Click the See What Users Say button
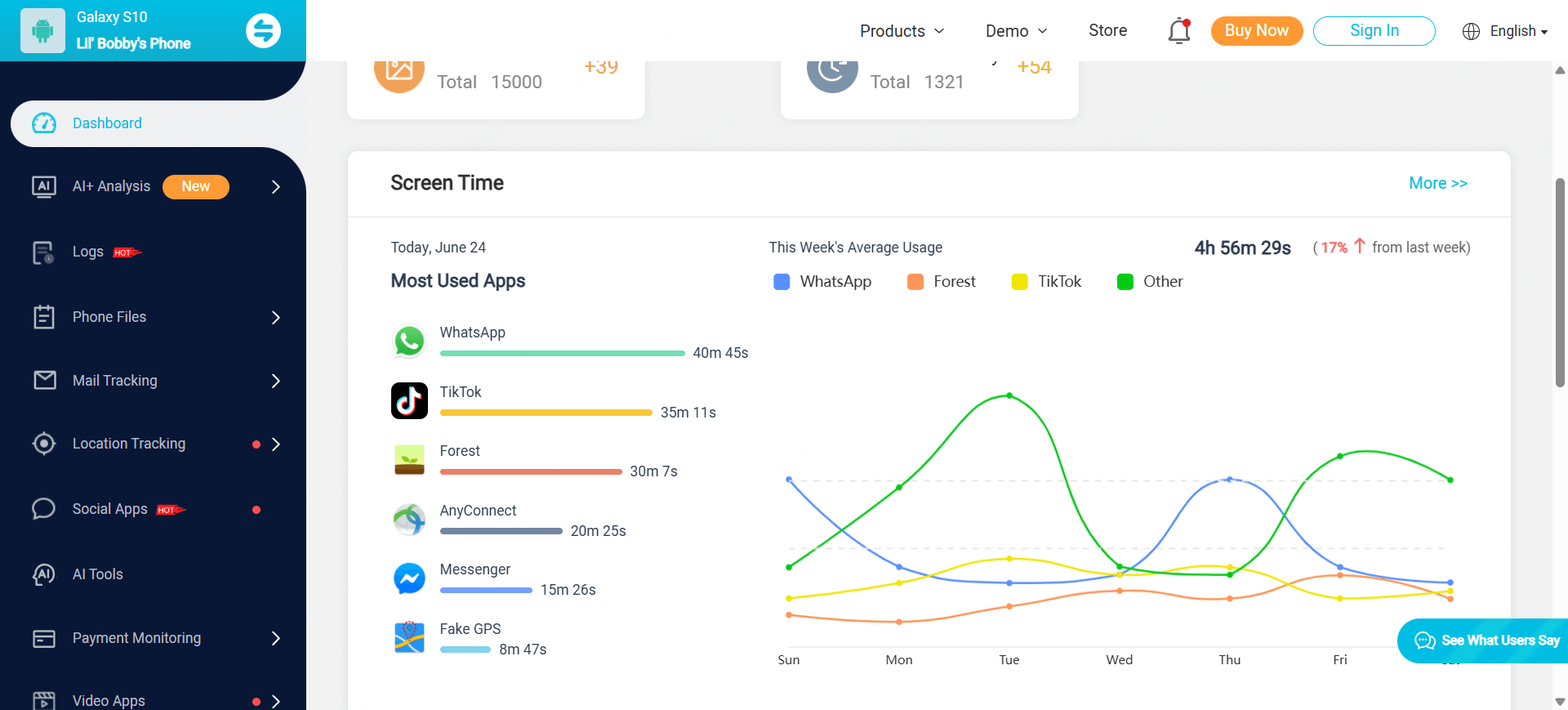 (1483, 641)
